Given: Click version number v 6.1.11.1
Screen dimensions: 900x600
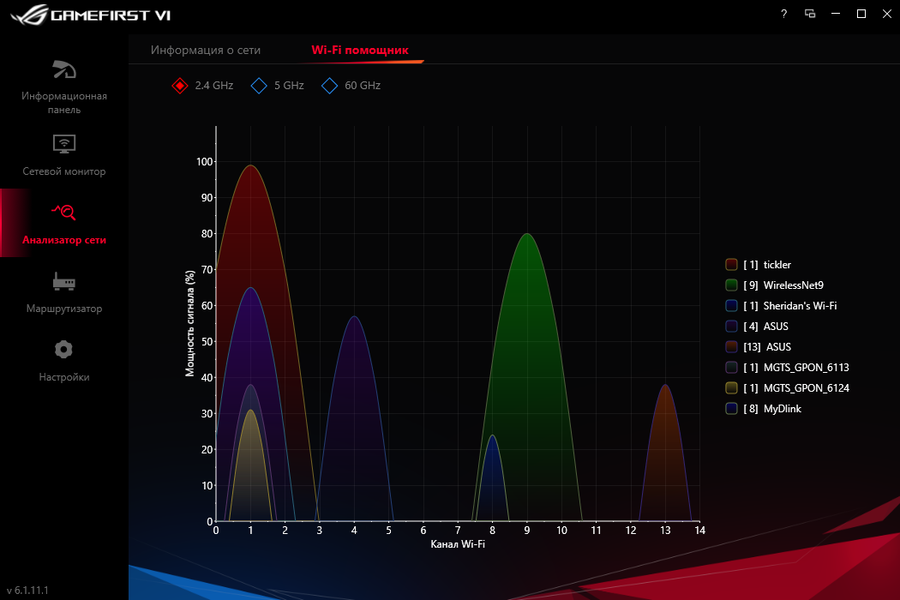Looking at the screenshot, I should coord(28,590).
